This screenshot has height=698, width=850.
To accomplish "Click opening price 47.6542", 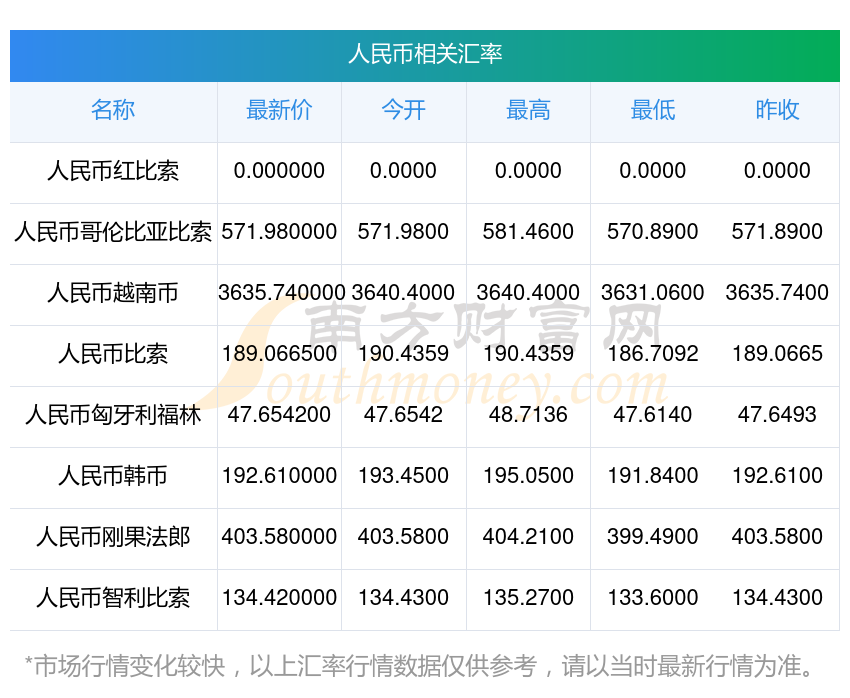I will 403,415.
